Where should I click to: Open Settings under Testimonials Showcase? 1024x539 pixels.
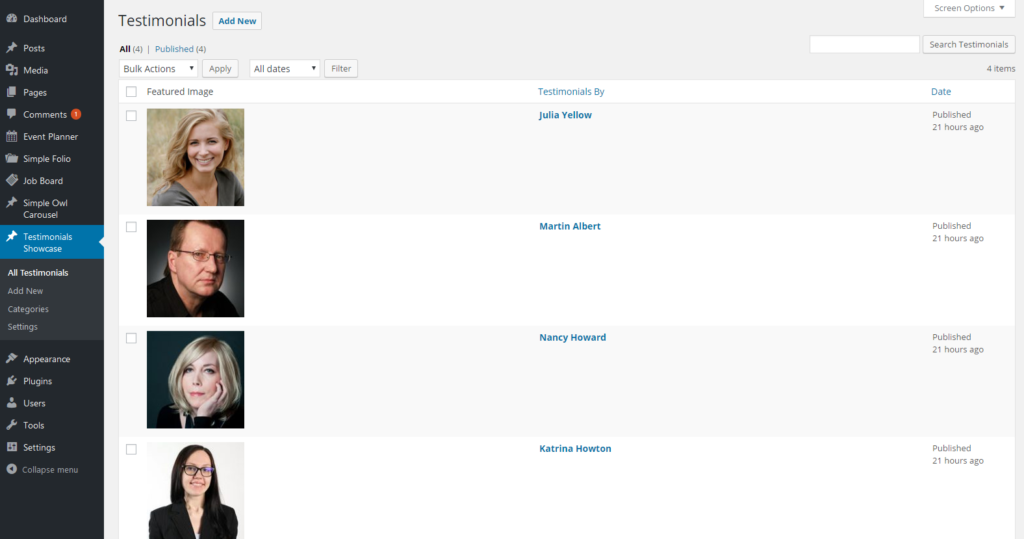(23, 327)
